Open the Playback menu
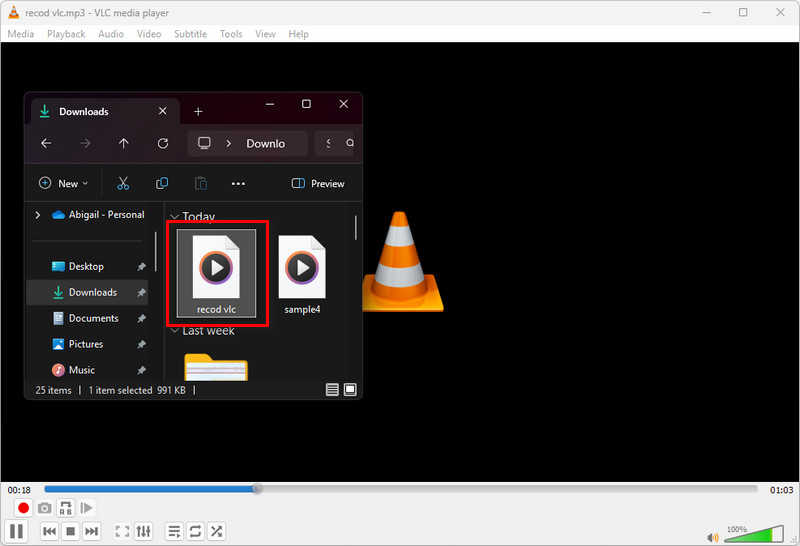The width and height of the screenshot is (800, 546). pyautogui.click(x=66, y=34)
